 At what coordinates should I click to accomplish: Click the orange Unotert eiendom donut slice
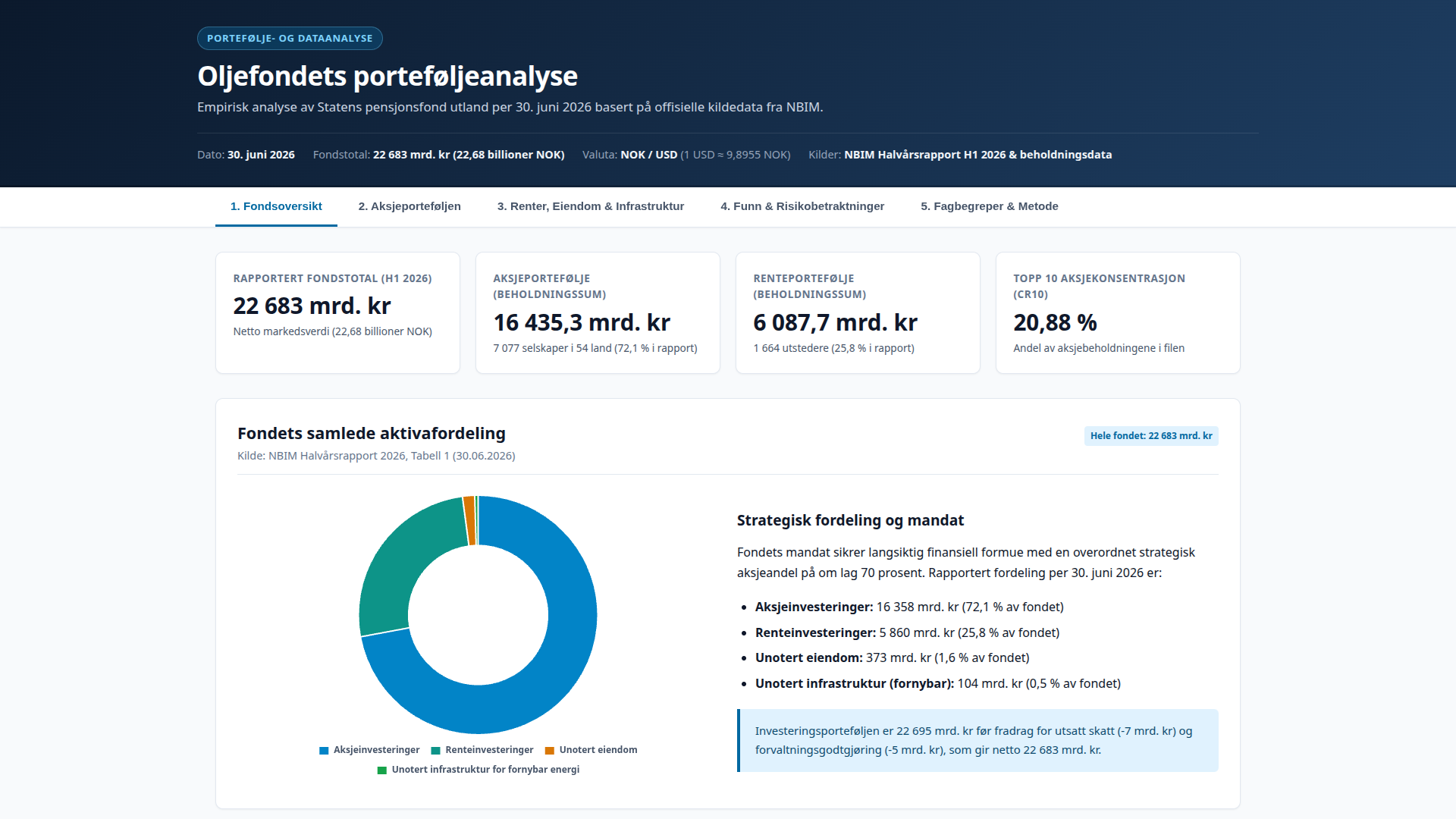click(x=469, y=520)
